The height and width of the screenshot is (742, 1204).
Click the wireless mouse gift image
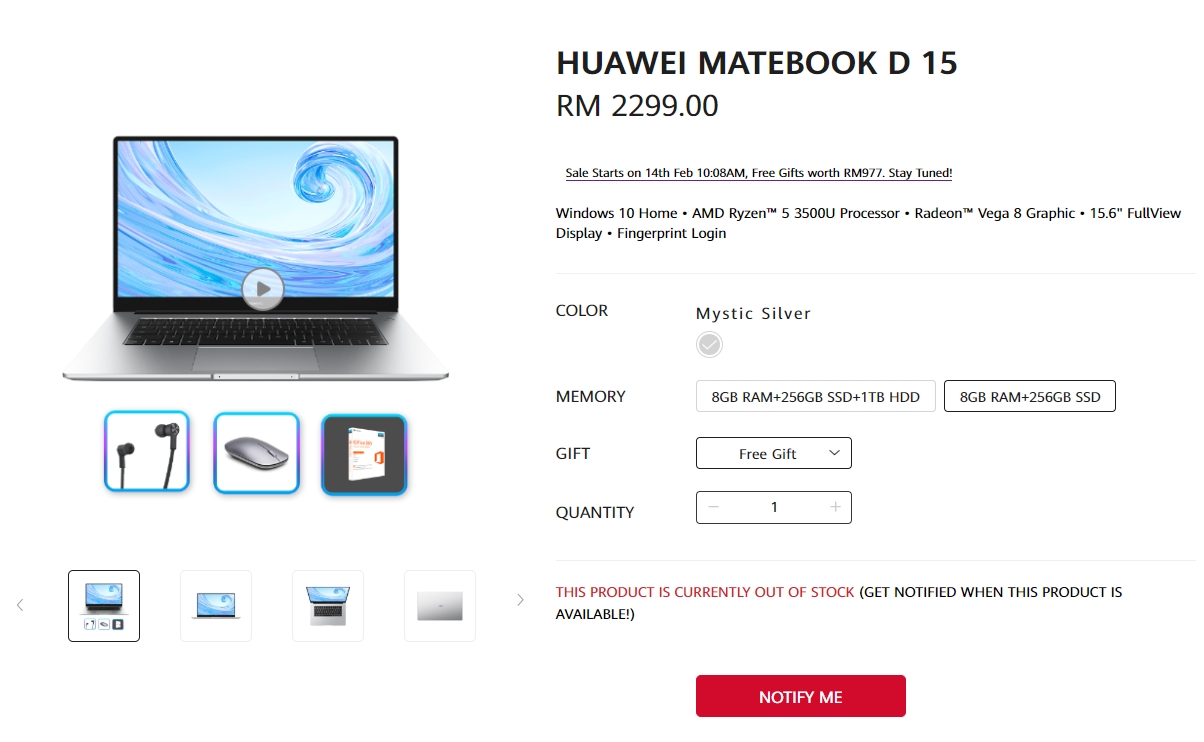[x=256, y=453]
